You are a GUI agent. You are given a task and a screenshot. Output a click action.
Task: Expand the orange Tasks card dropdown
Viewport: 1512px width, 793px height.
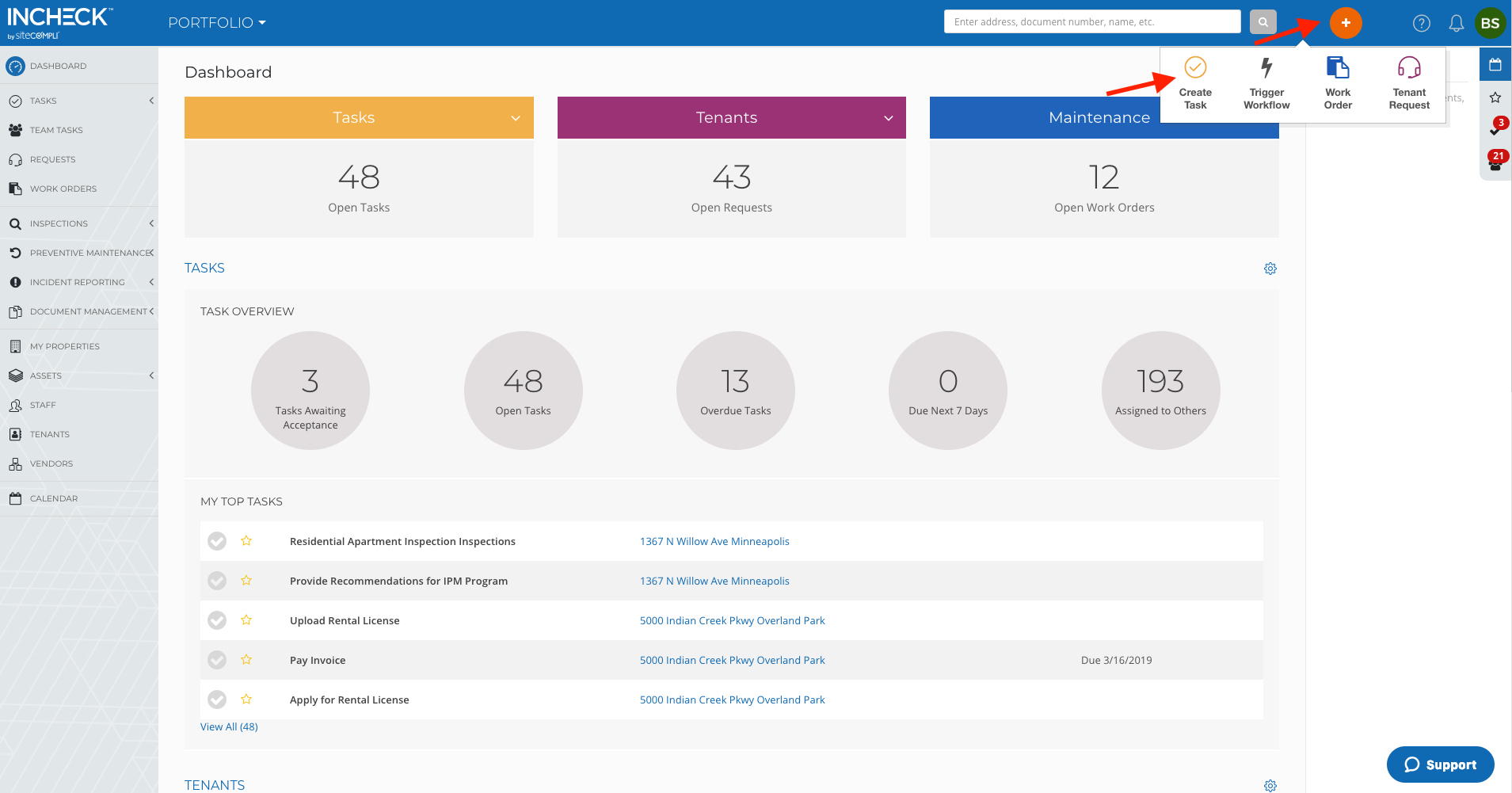click(516, 118)
